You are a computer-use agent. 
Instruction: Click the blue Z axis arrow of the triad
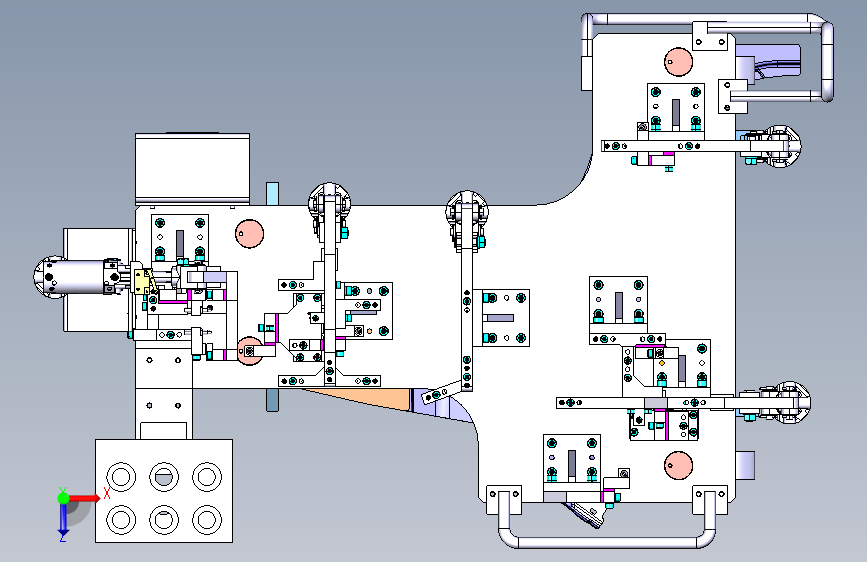coord(63,520)
